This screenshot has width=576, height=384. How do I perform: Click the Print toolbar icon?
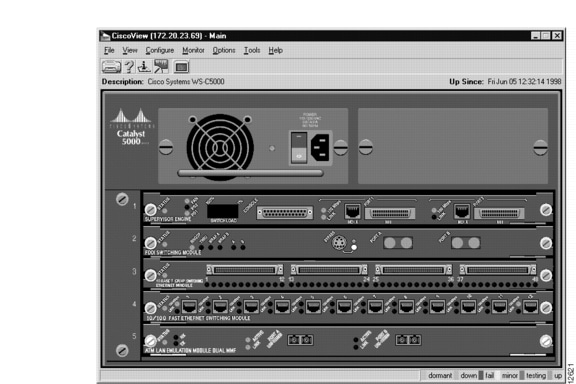[111, 67]
